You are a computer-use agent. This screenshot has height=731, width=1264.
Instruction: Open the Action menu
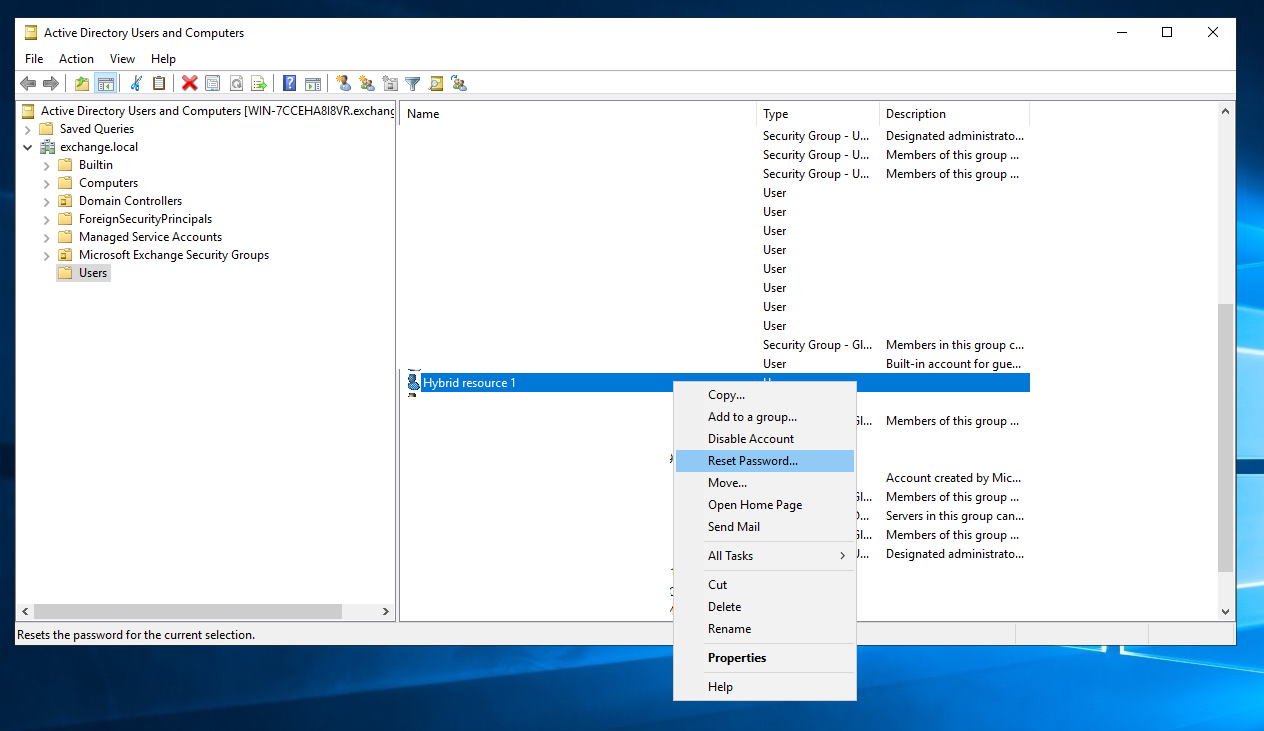pyautogui.click(x=76, y=59)
